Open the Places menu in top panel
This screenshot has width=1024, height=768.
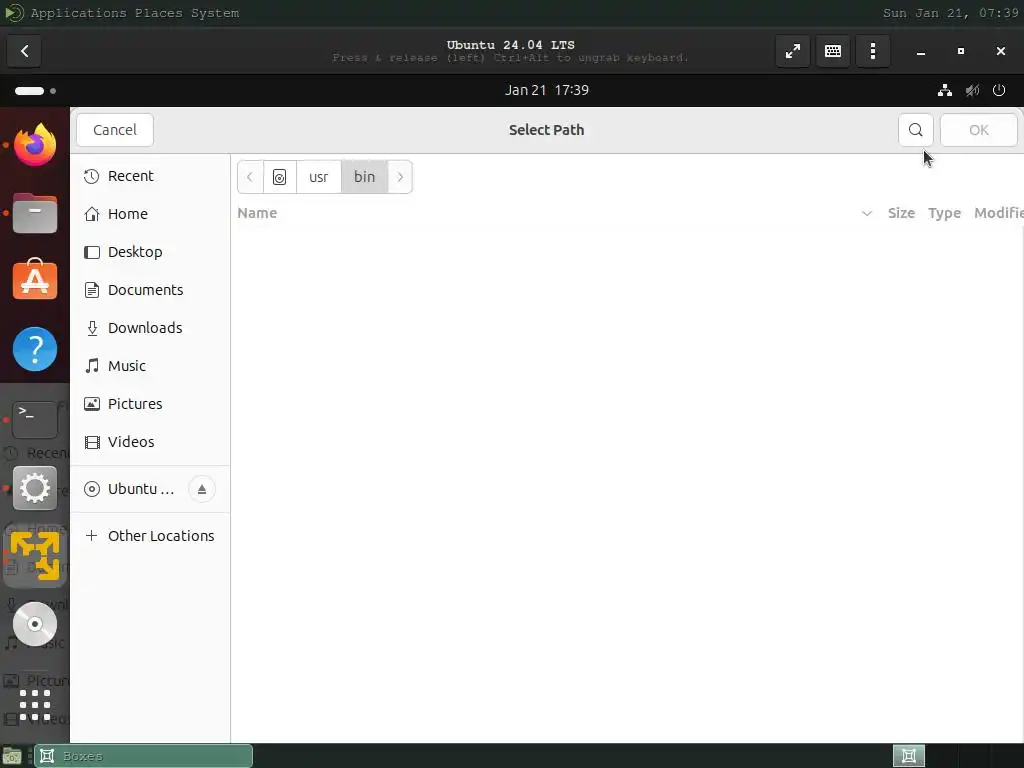pos(159,13)
